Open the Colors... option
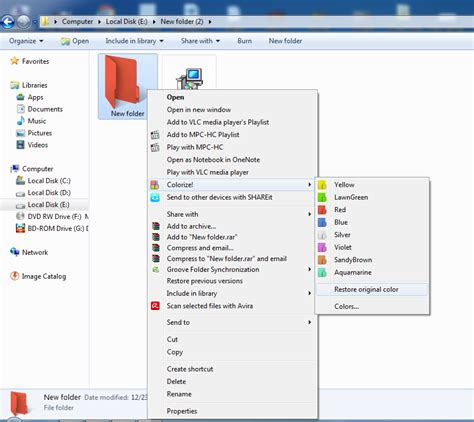This screenshot has width=474, height=422. click(347, 306)
